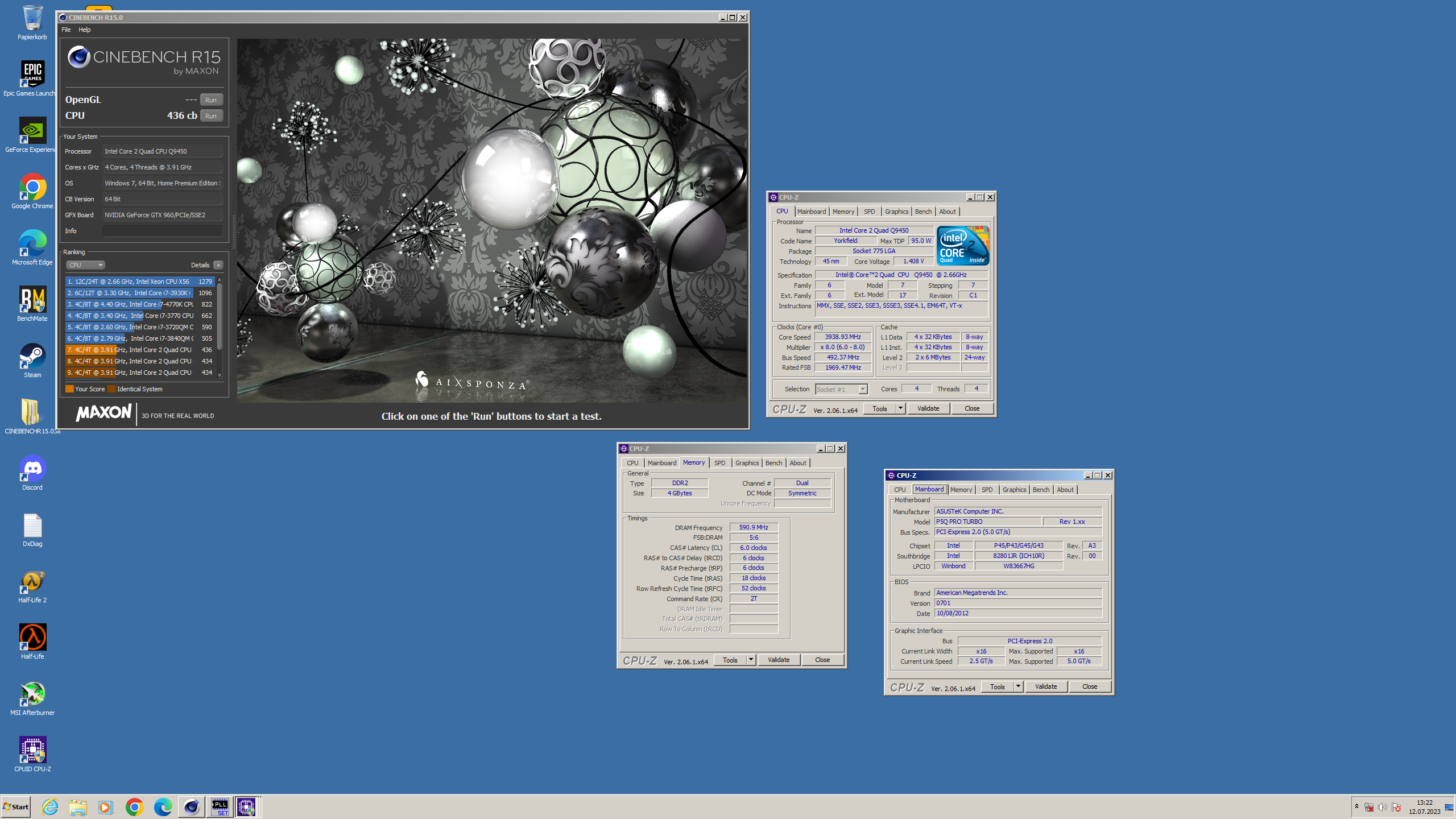Show hidden system tray icons
Image resolution: width=1456 pixels, height=819 pixels.
click(1356, 806)
